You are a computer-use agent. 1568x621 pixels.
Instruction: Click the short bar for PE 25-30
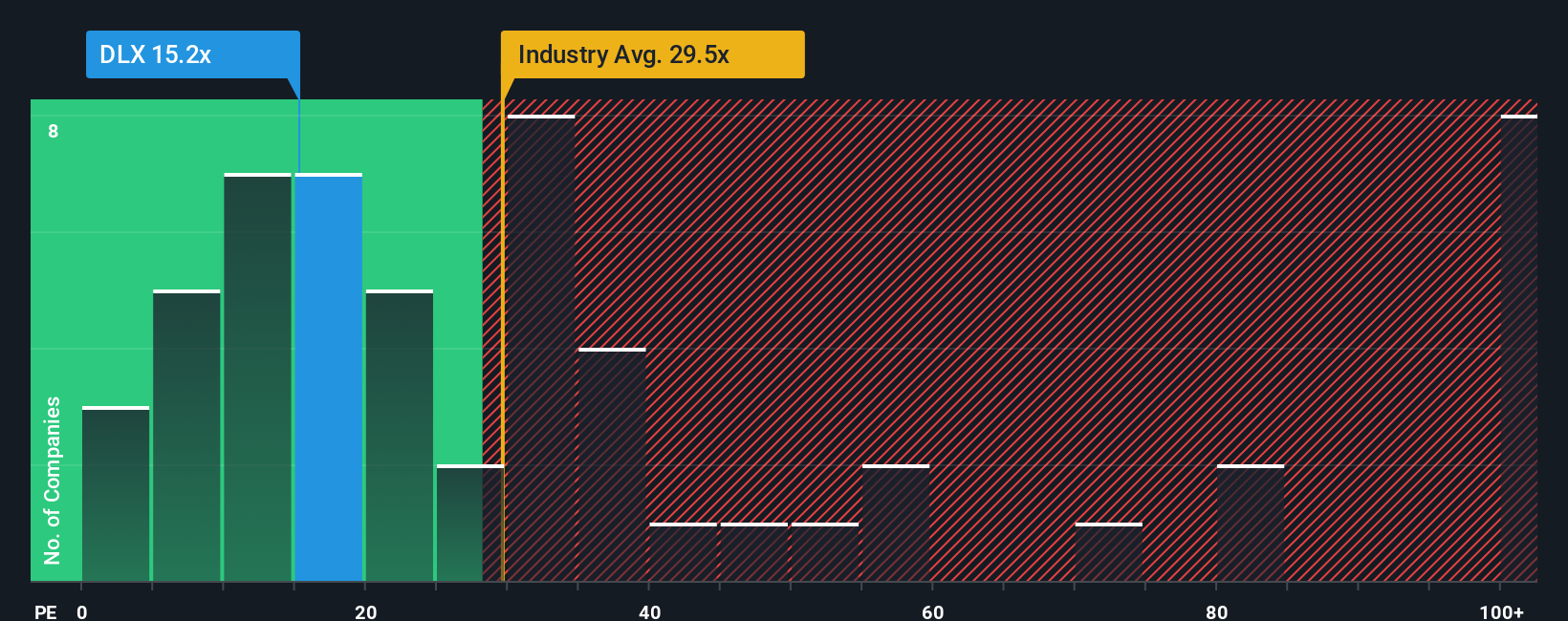pos(470,523)
